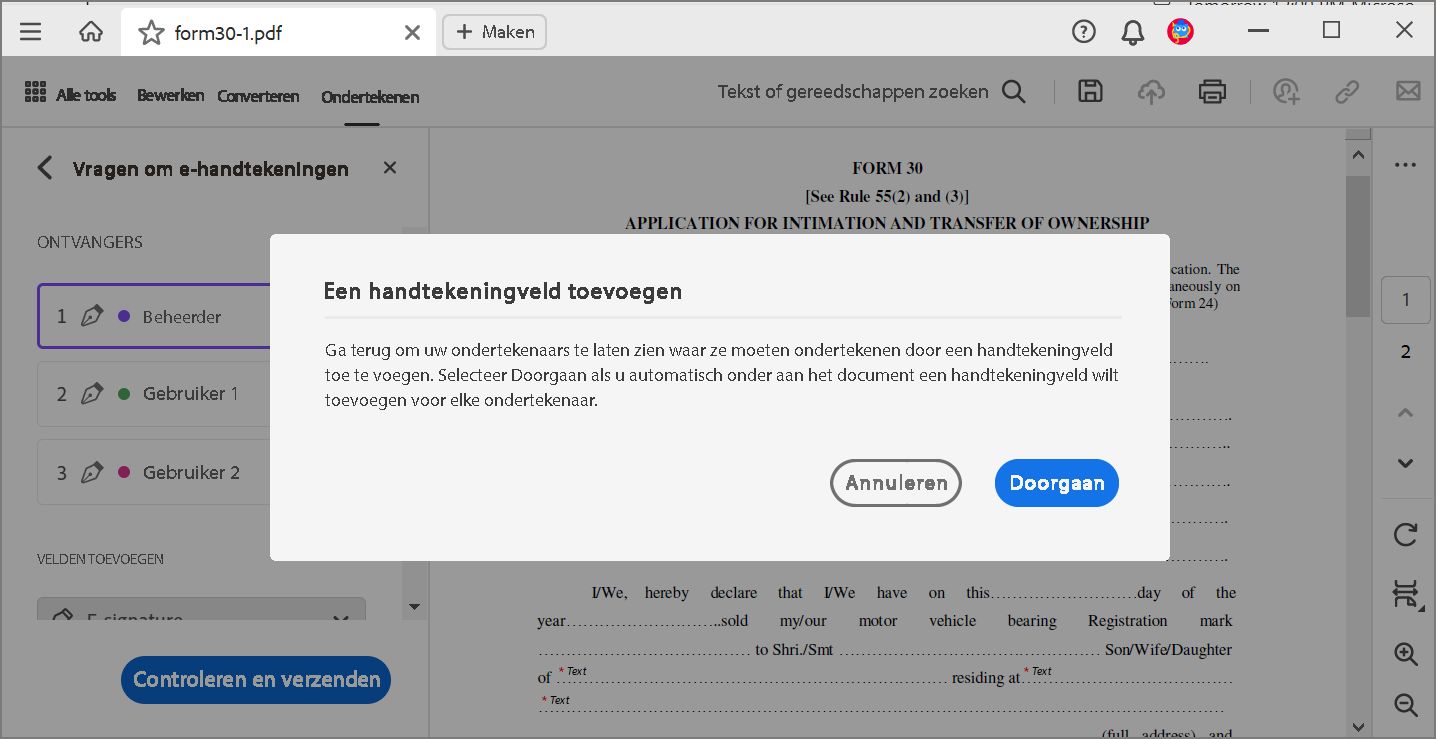Open the more options ellipsis menu

coord(1405,164)
